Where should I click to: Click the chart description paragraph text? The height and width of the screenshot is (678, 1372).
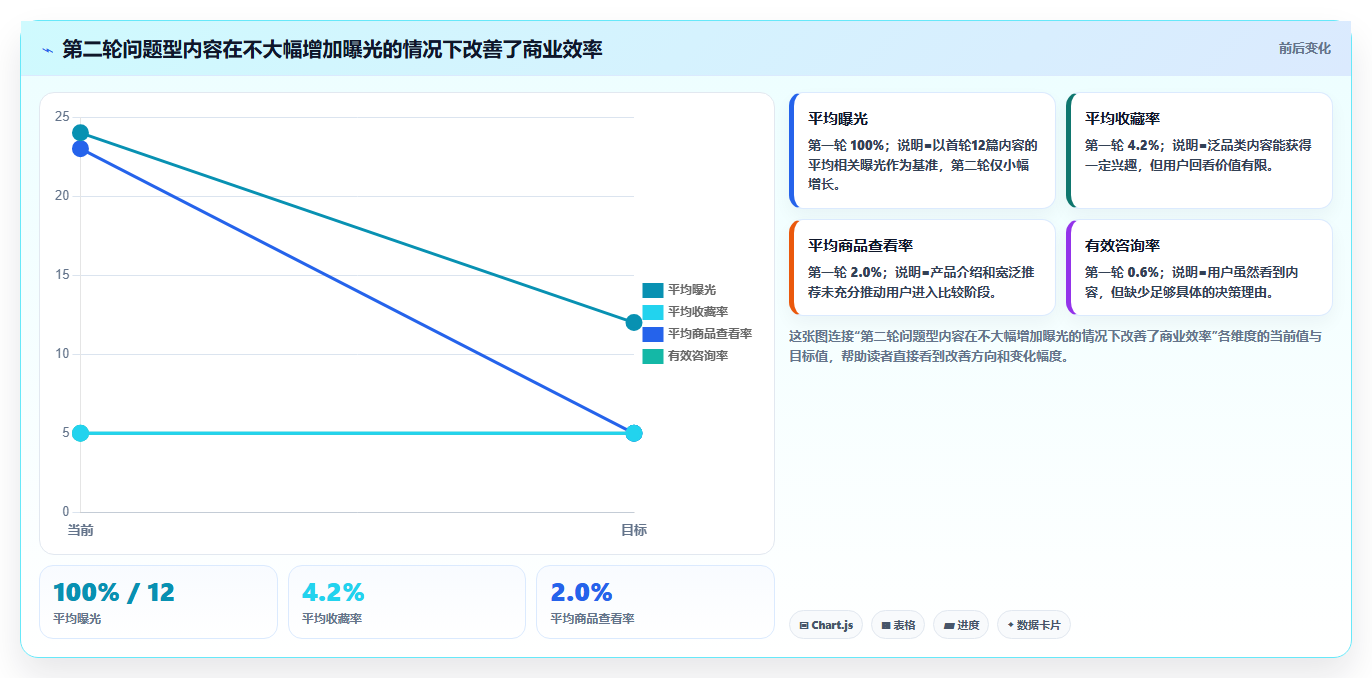[1055, 346]
